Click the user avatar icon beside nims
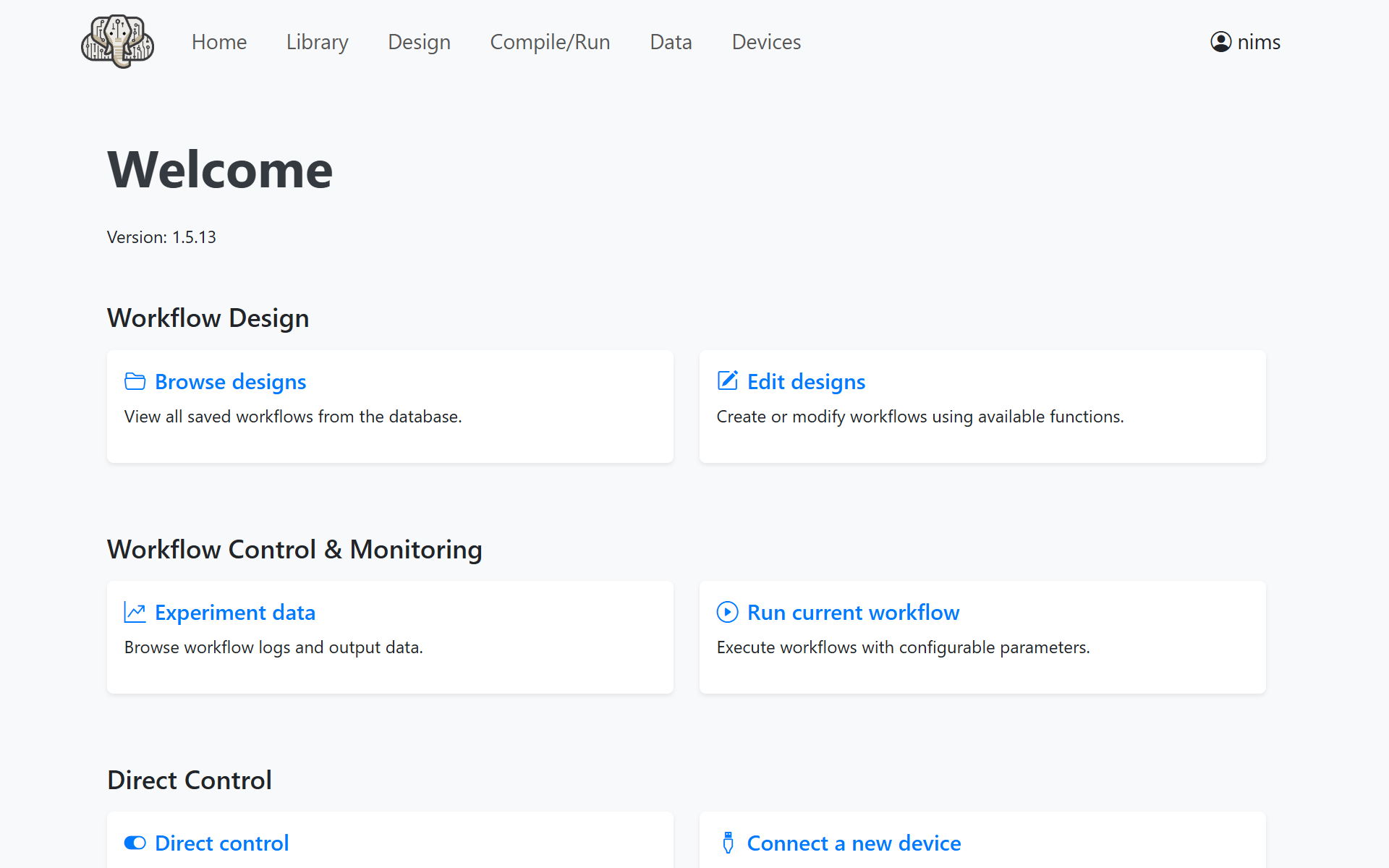This screenshot has height=868, width=1389. pyautogui.click(x=1220, y=42)
